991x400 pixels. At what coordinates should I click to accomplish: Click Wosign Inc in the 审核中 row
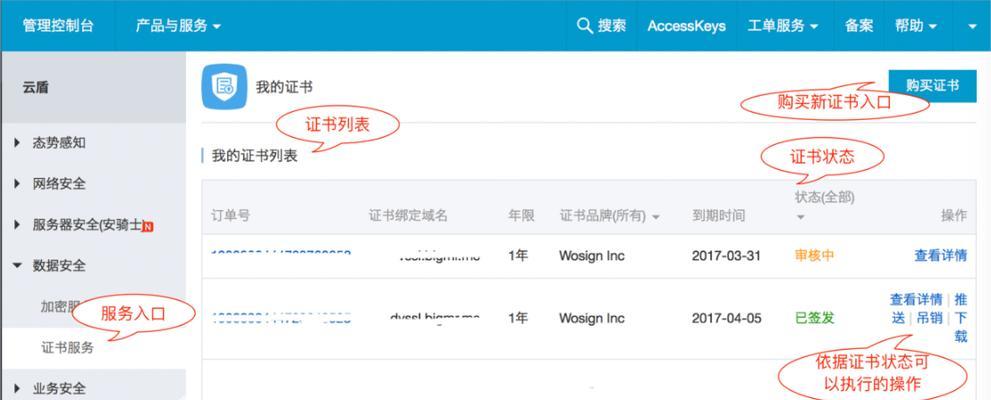pyautogui.click(x=592, y=256)
